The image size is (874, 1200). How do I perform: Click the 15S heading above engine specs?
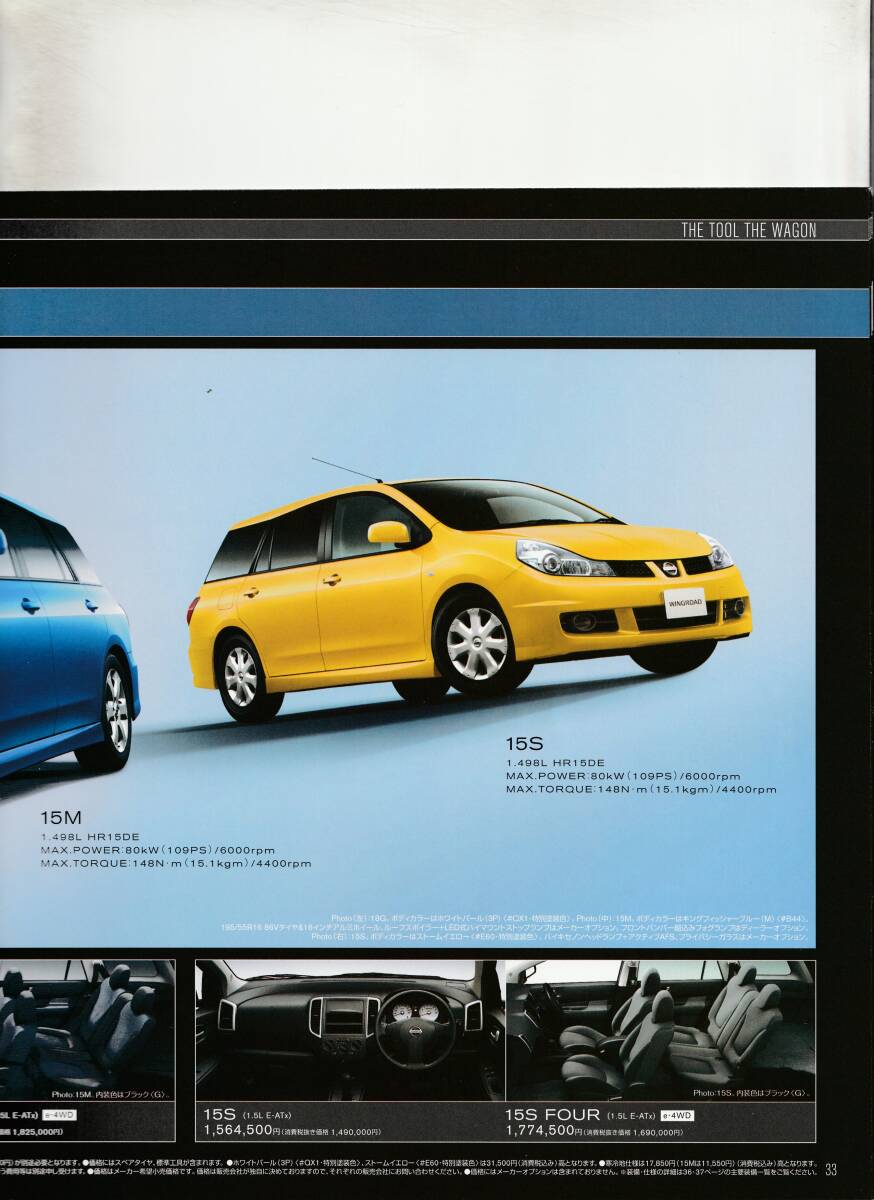pyautogui.click(x=524, y=744)
